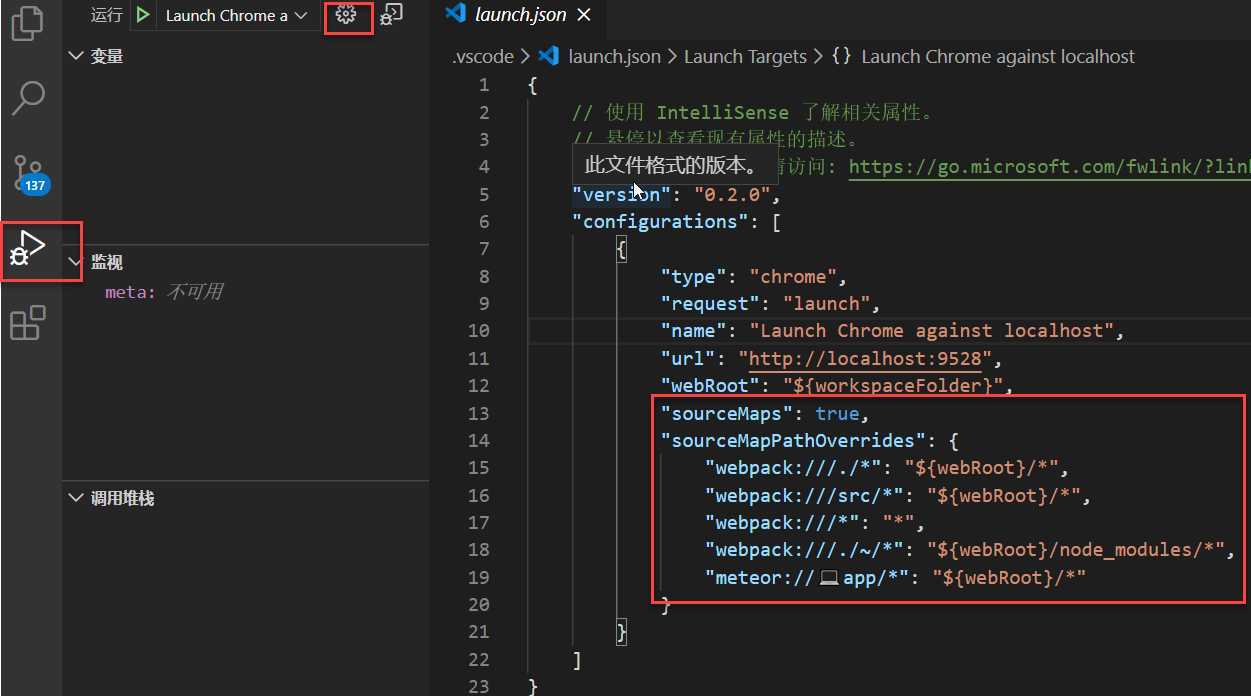
Task: Click the "webpack:///./*" key
Action: (793, 468)
